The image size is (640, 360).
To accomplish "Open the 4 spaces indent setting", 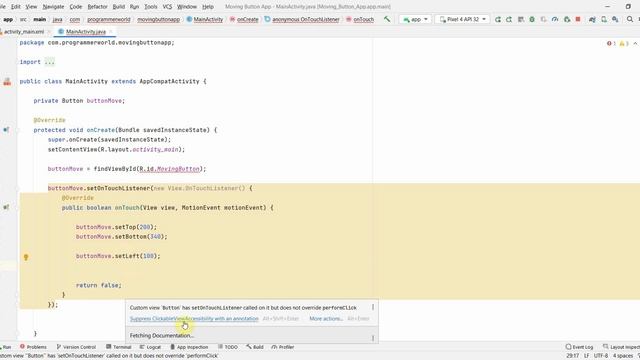I will coord(622,356).
